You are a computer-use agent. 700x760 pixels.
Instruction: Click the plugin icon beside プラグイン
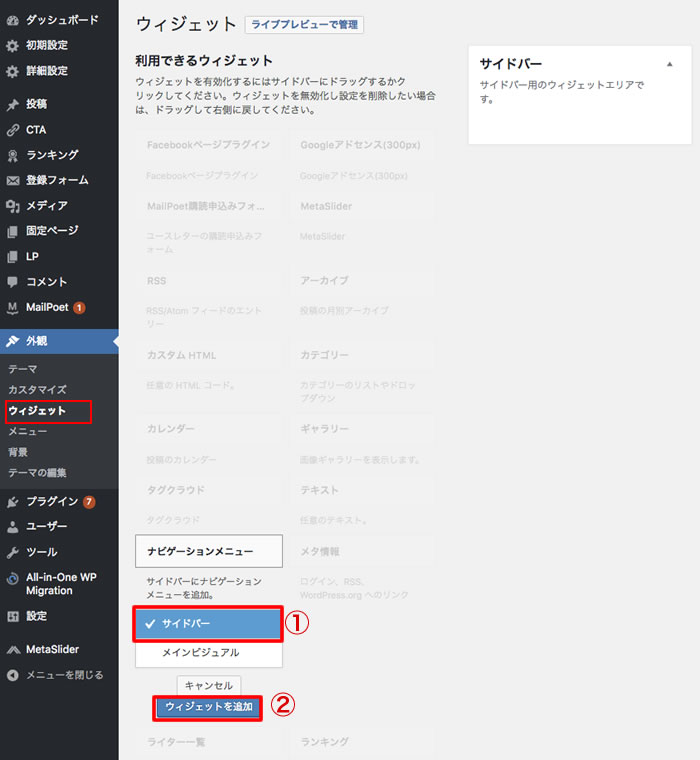(13, 501)
